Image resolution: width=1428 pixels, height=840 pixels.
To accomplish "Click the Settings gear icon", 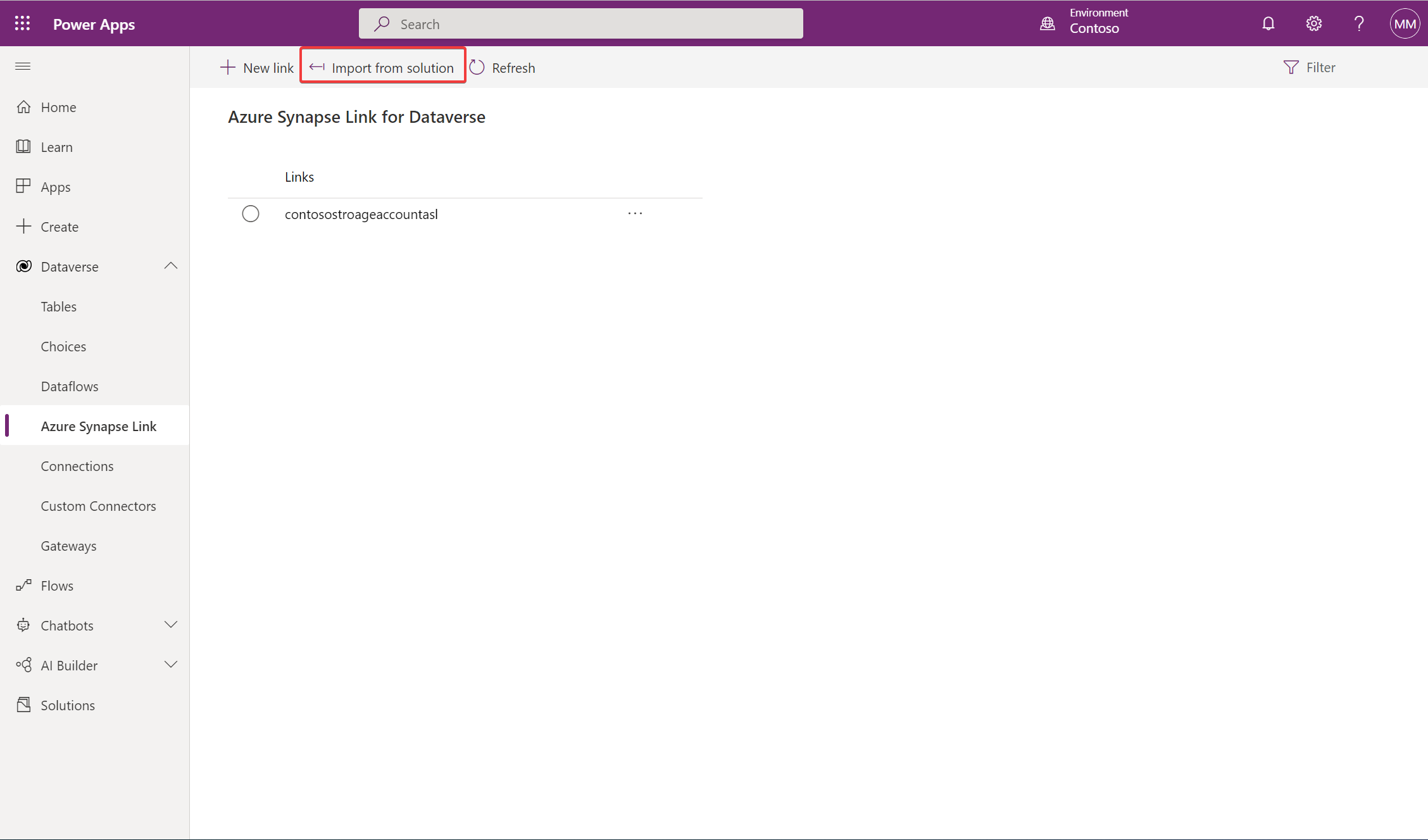I will click(x=1314, y=23).
